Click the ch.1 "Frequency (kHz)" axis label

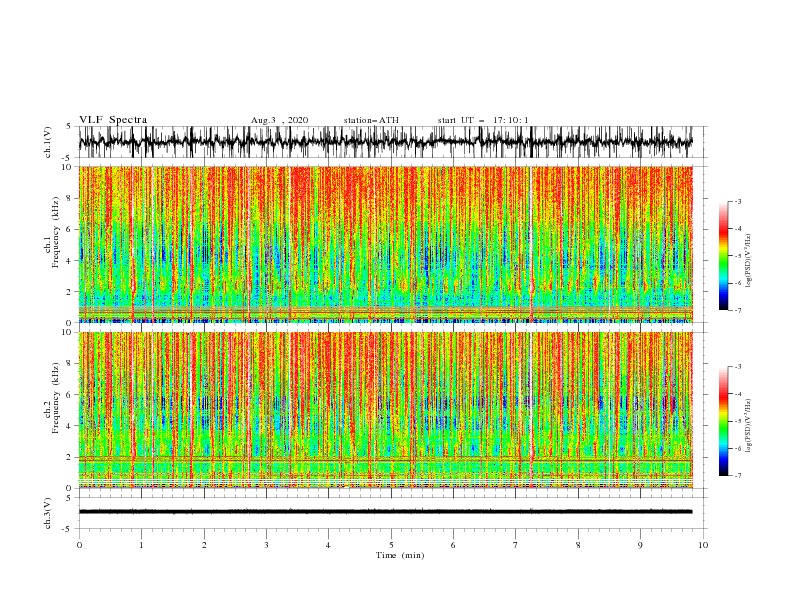(56, 233)
